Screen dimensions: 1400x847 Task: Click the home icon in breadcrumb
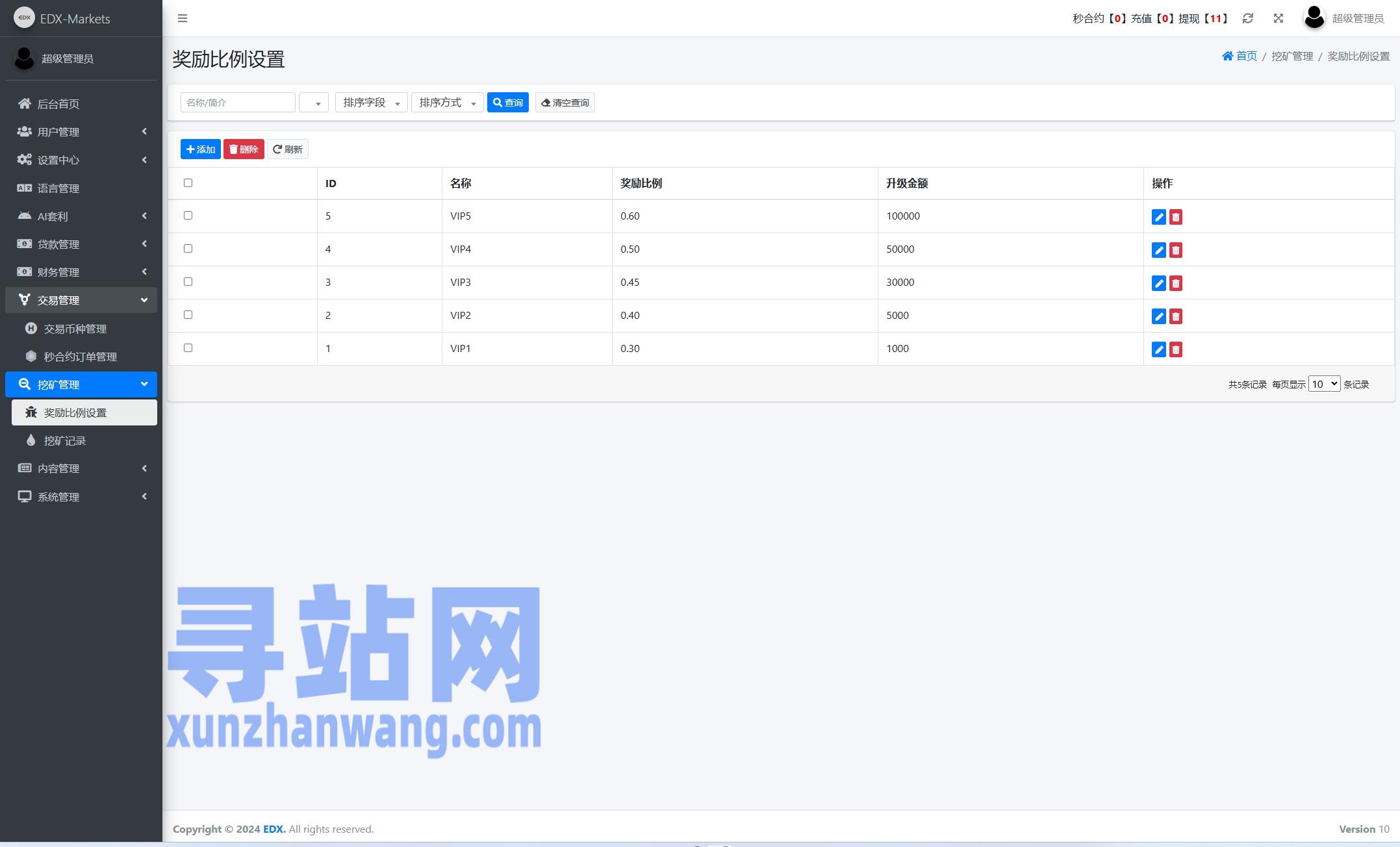[x=1227, y=56]
